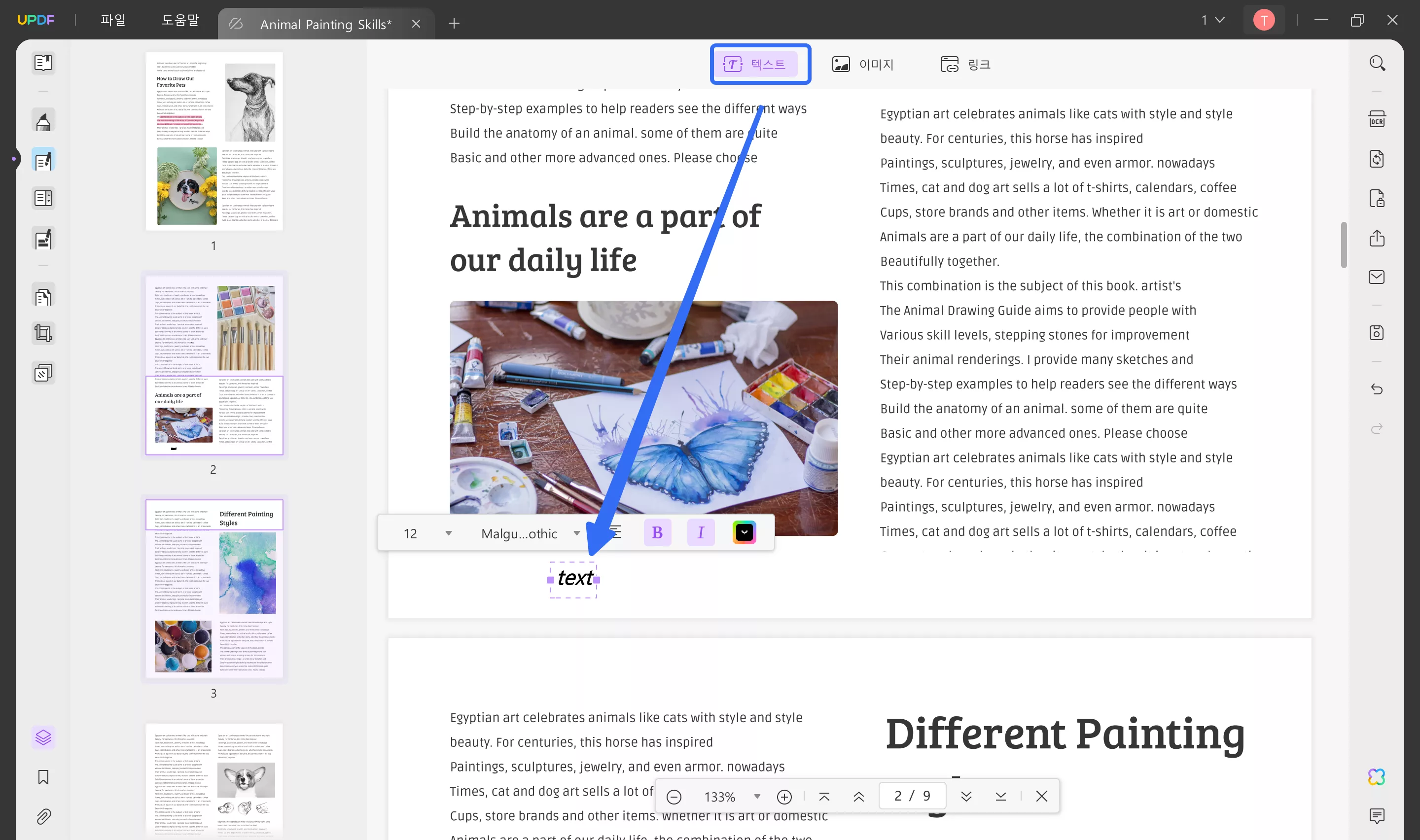Screen dimensions: 1420x840
Task: Click the redo arrow icon
Action: 1378,429
